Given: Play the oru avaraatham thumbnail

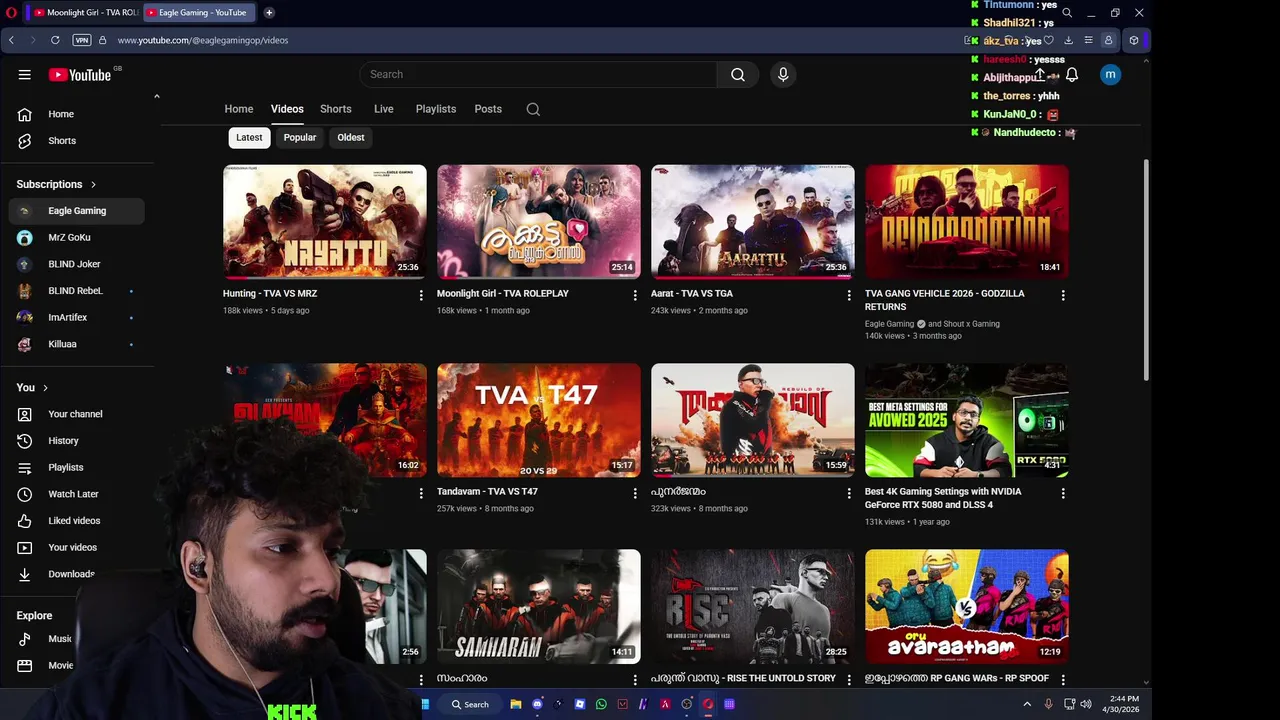Looking at the screenshot, I should pos(967,606).
